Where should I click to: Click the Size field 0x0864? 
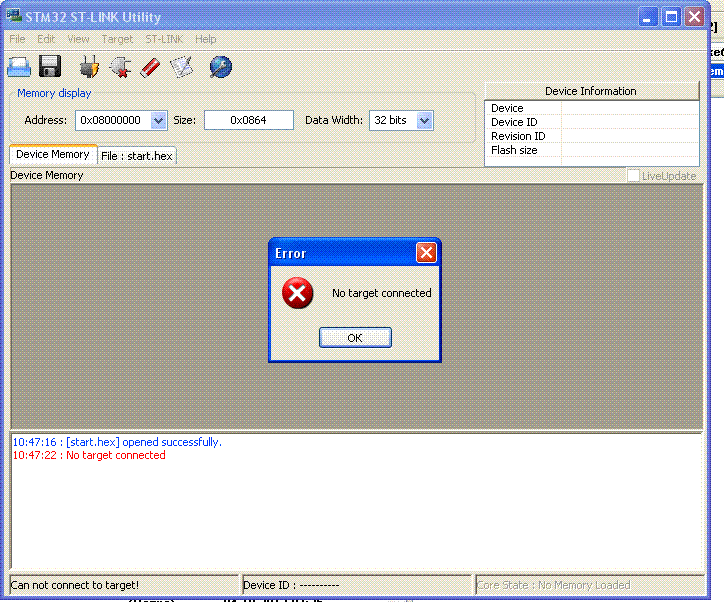tap(248, 120)
